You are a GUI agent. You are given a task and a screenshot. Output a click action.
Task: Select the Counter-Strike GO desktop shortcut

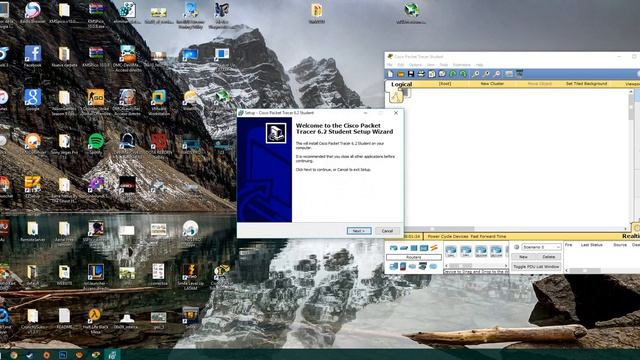coord(96,101)
